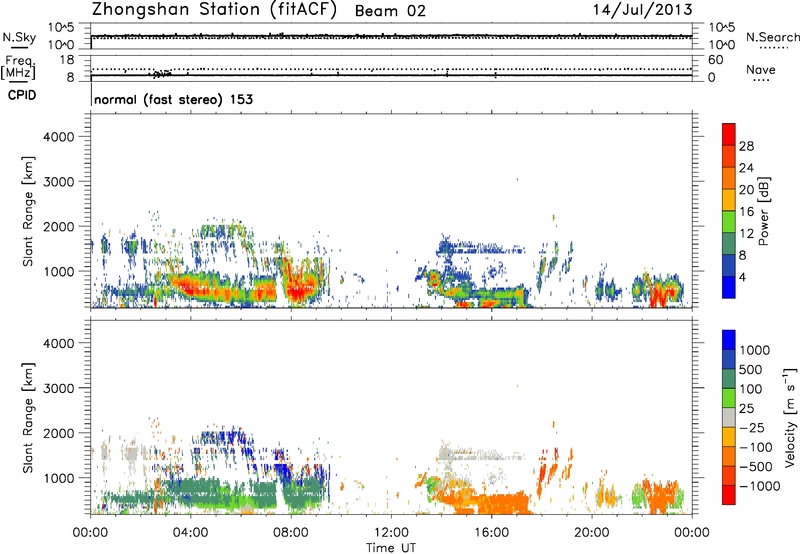
Task: Click orange negative velocity region near 16:00
Action: click(503, 502)
